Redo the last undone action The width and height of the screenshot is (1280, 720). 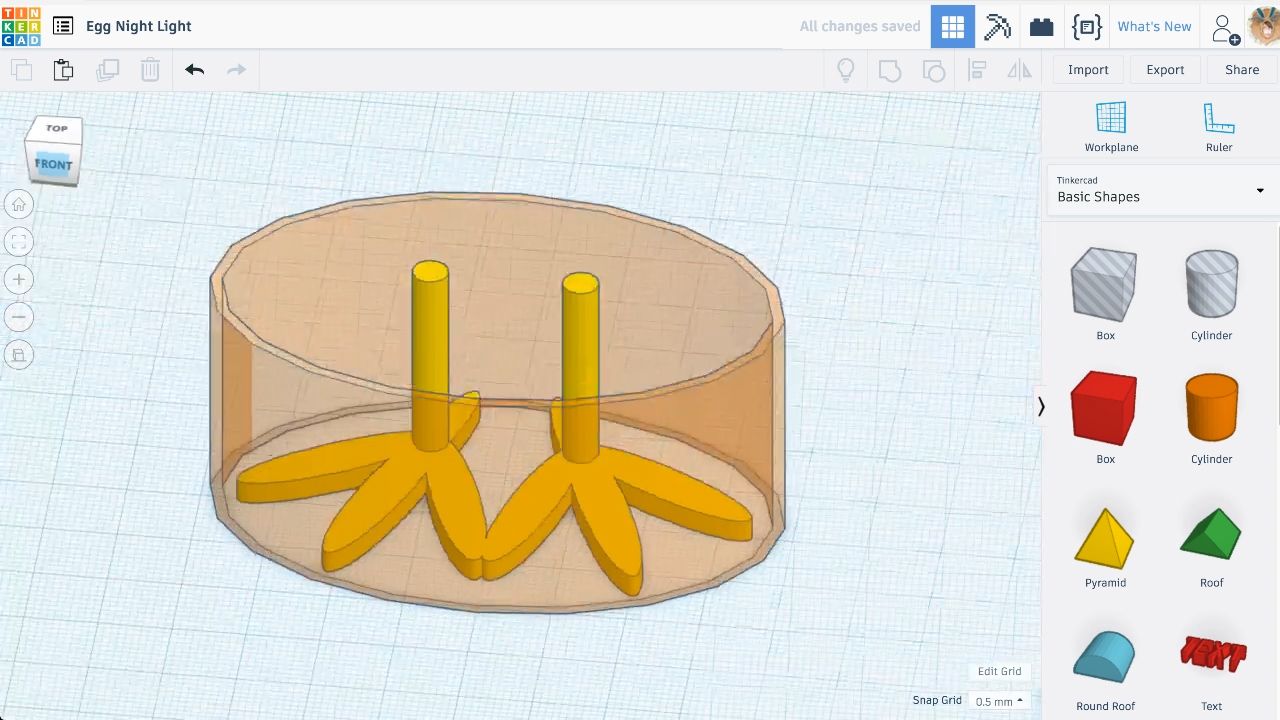[237, 69]
